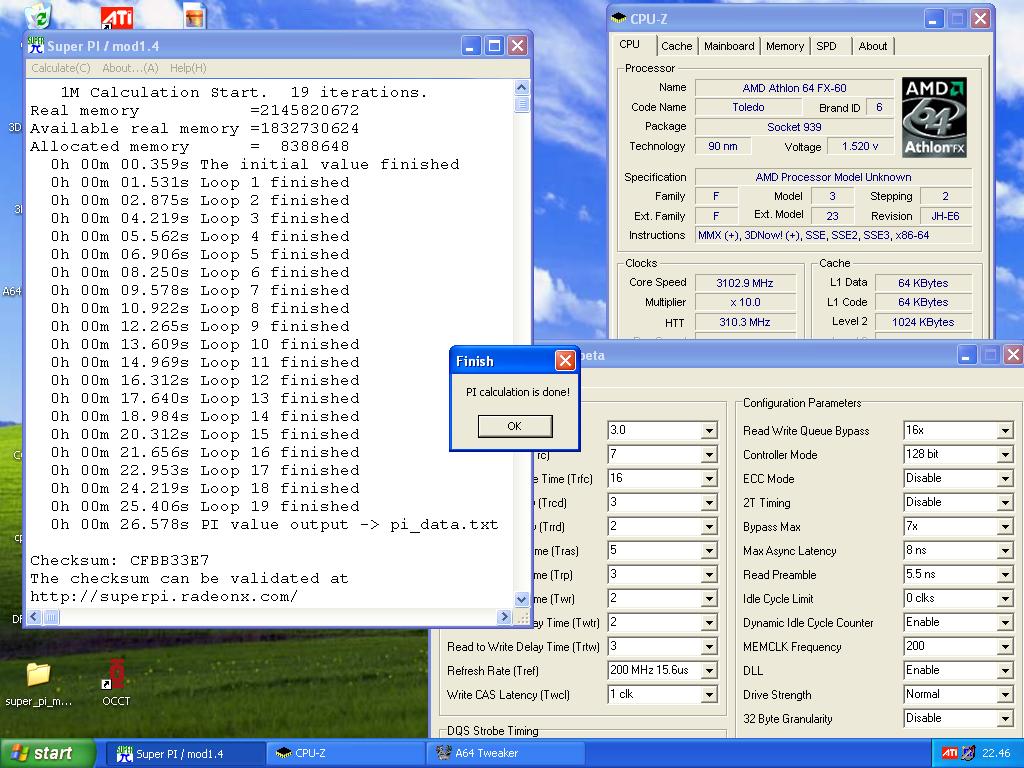Expand the Read Write Queue Bypass dropdown
1024x768 pixels.
pyautogui.click(x=1006, y=431)
